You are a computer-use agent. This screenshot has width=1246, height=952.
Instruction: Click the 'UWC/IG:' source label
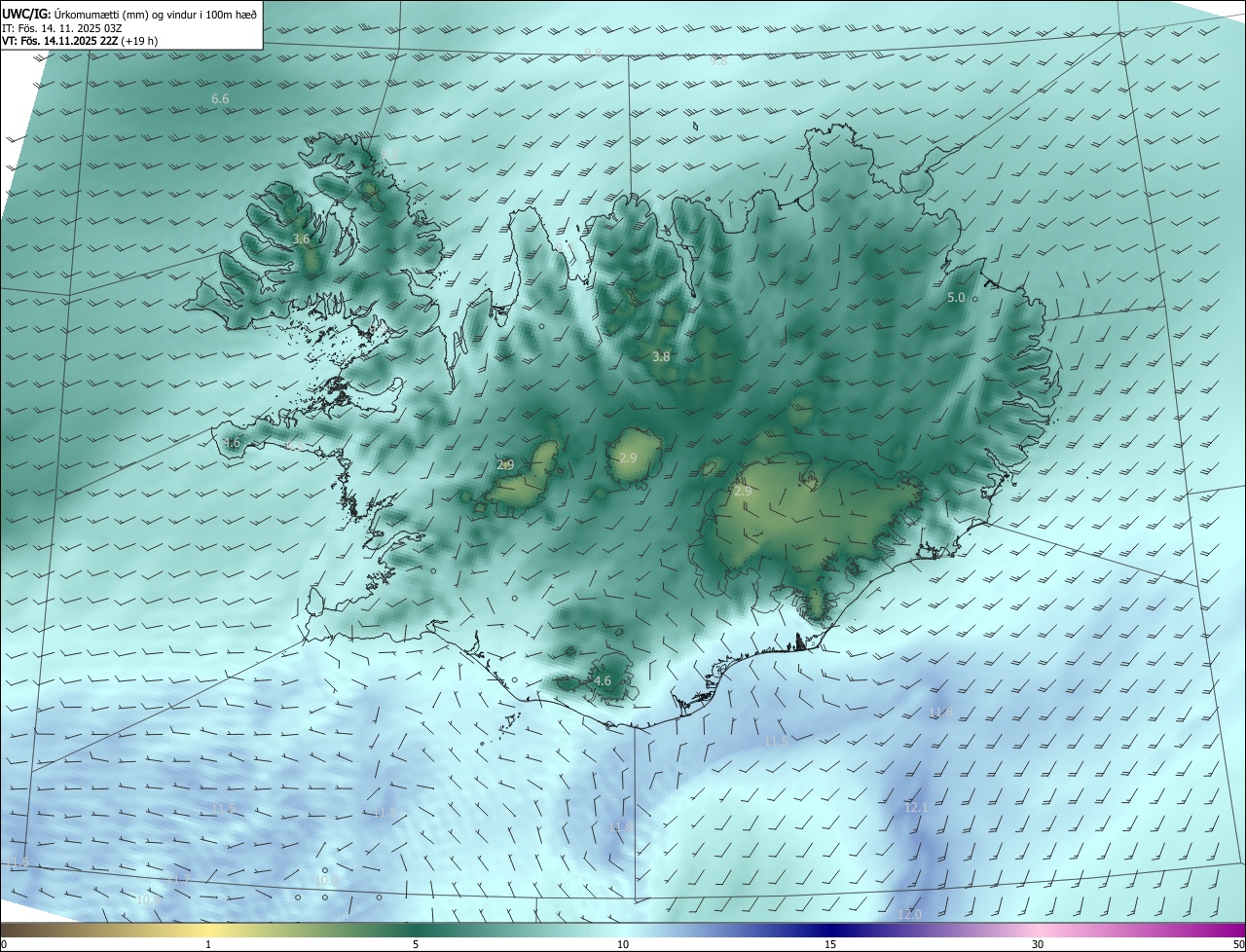tap(26, 15)
